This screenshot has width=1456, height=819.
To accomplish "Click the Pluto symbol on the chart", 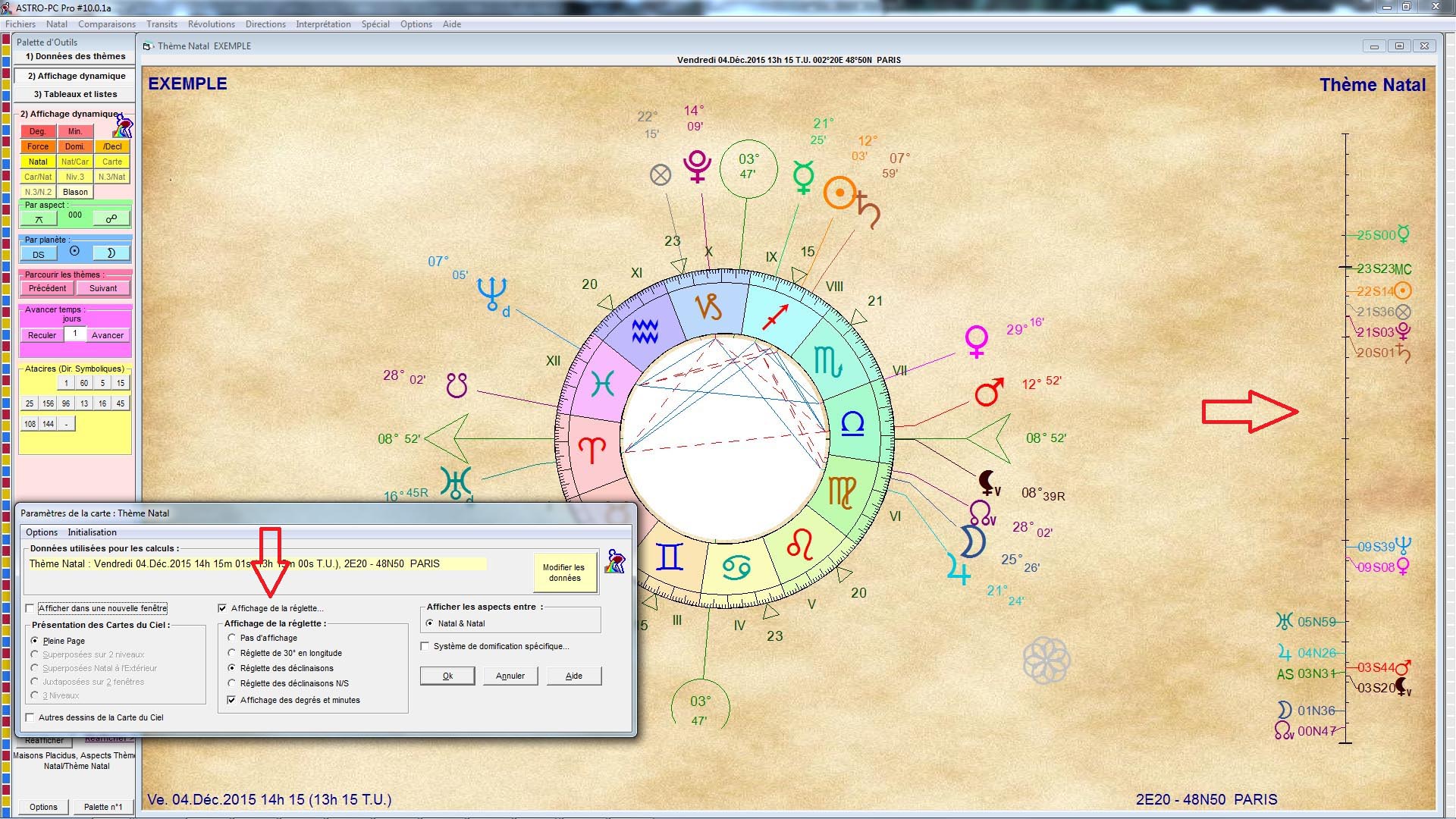I will (697, 167).
